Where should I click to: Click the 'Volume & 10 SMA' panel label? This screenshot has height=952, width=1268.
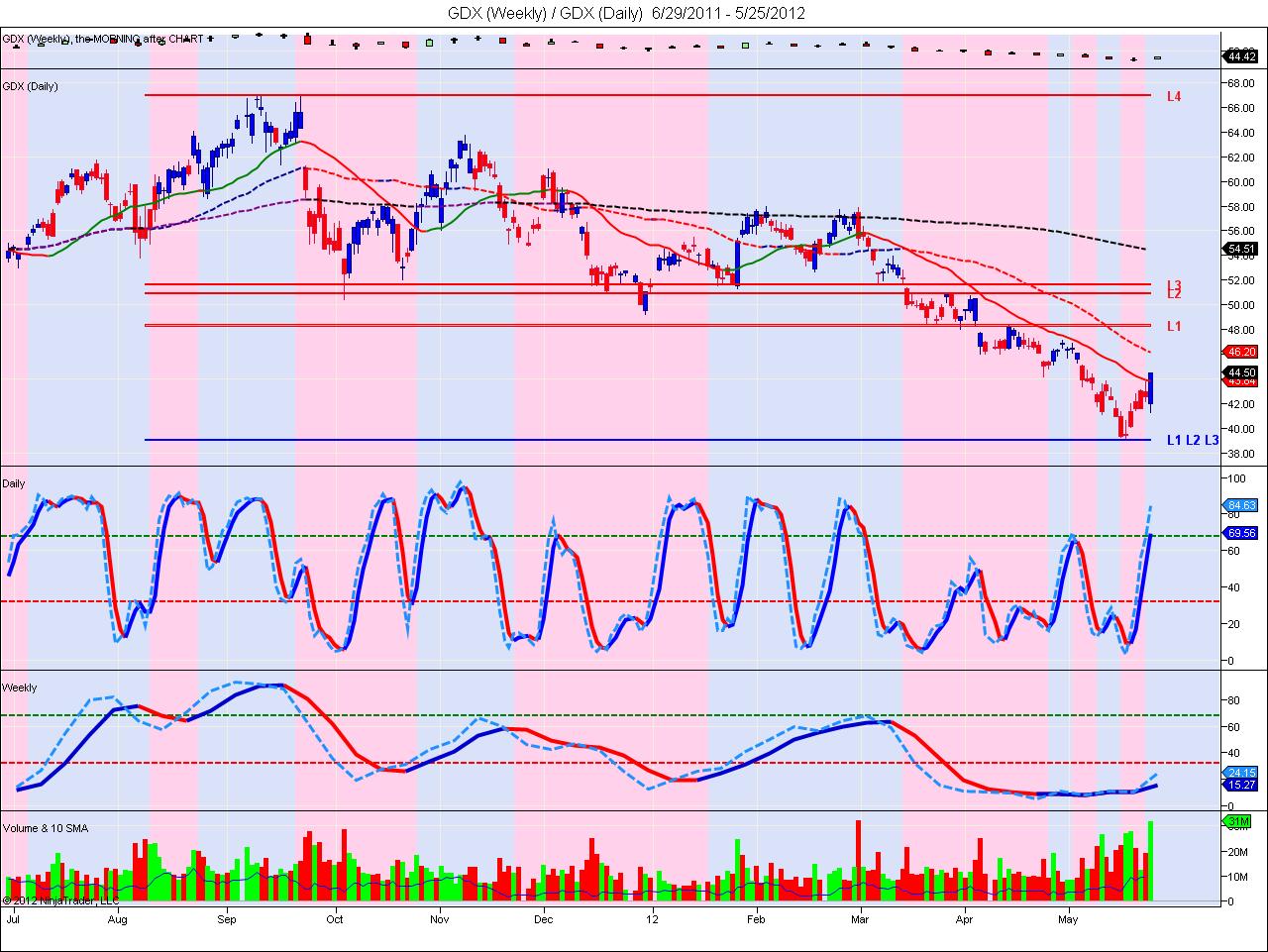(x=45, y=827)
